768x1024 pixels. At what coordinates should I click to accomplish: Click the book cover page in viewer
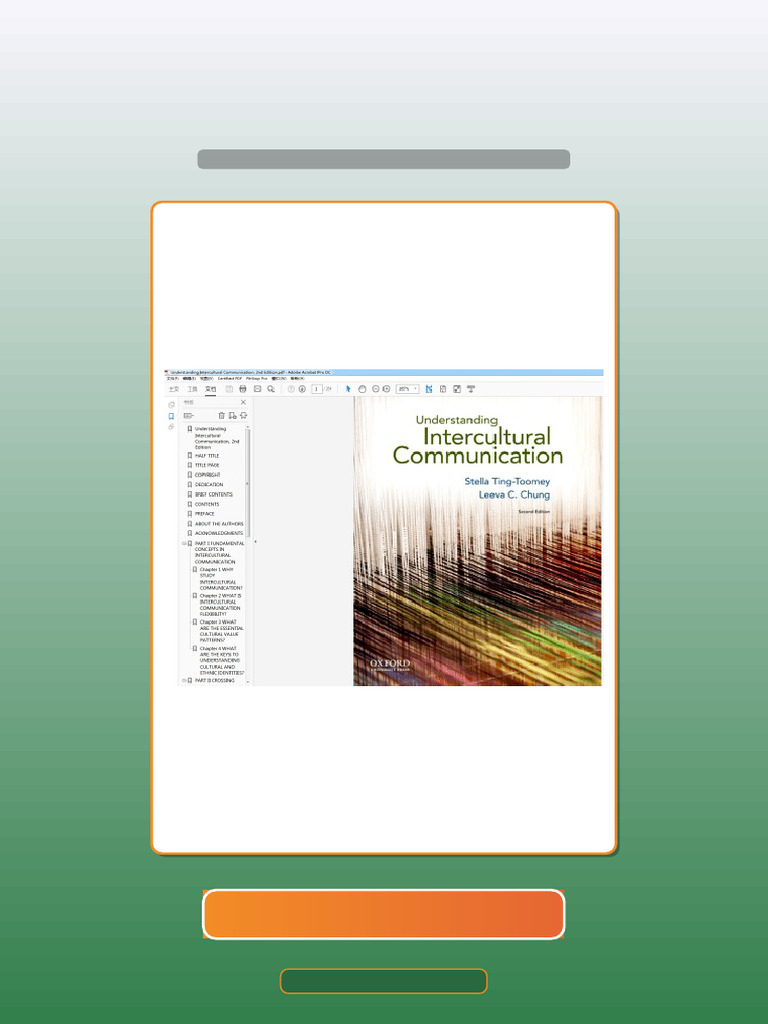pos(477,541)
